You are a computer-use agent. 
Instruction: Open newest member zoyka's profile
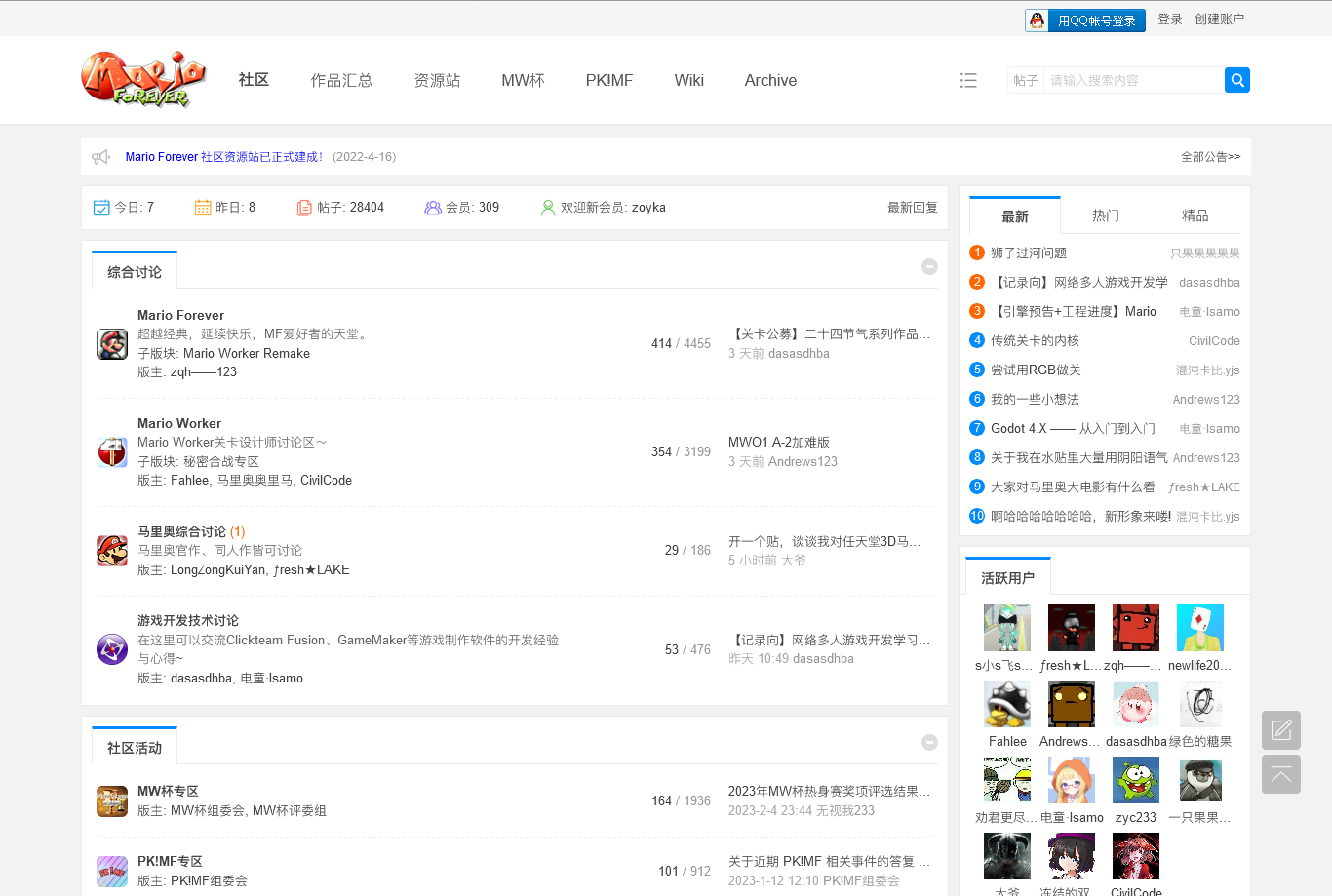648,208
